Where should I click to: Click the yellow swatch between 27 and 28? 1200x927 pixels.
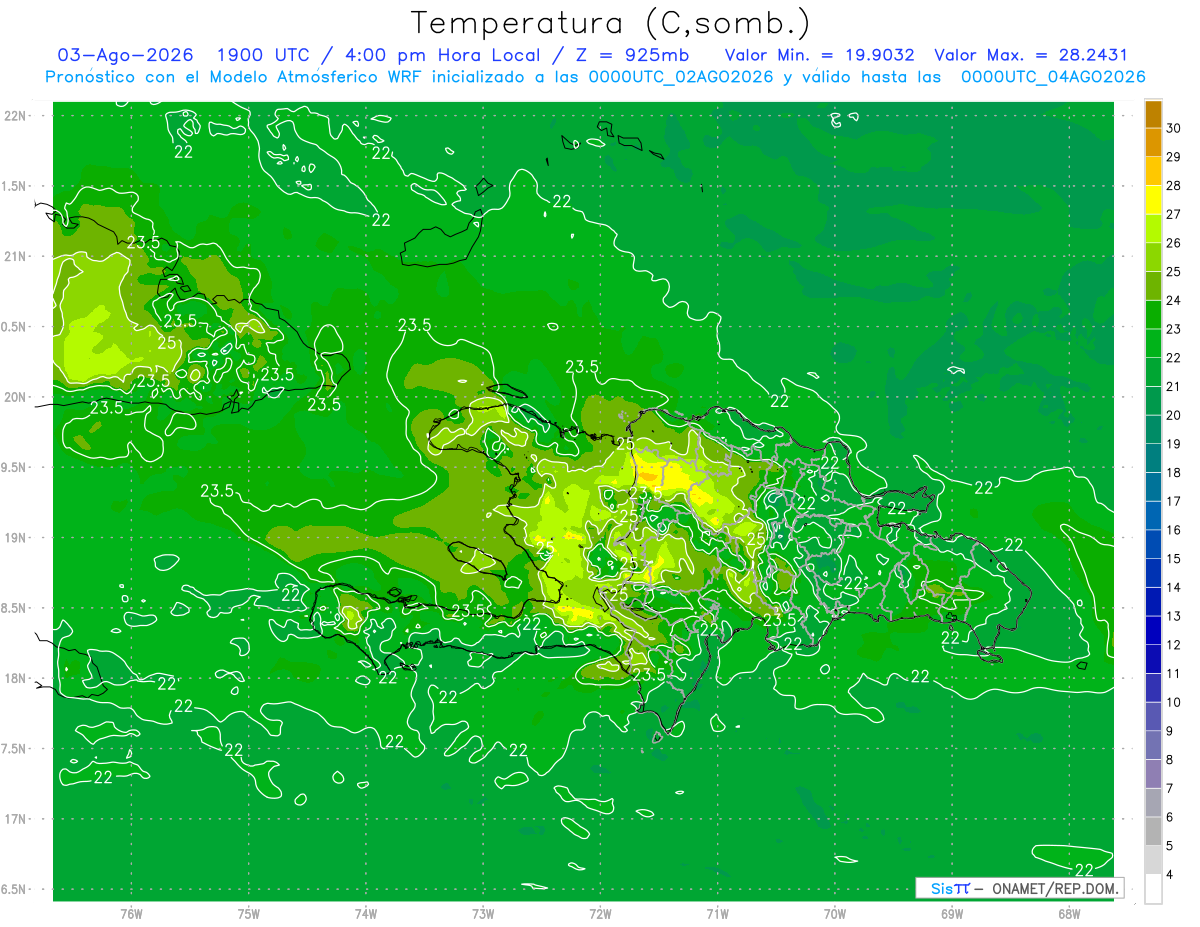(1153, 200)
